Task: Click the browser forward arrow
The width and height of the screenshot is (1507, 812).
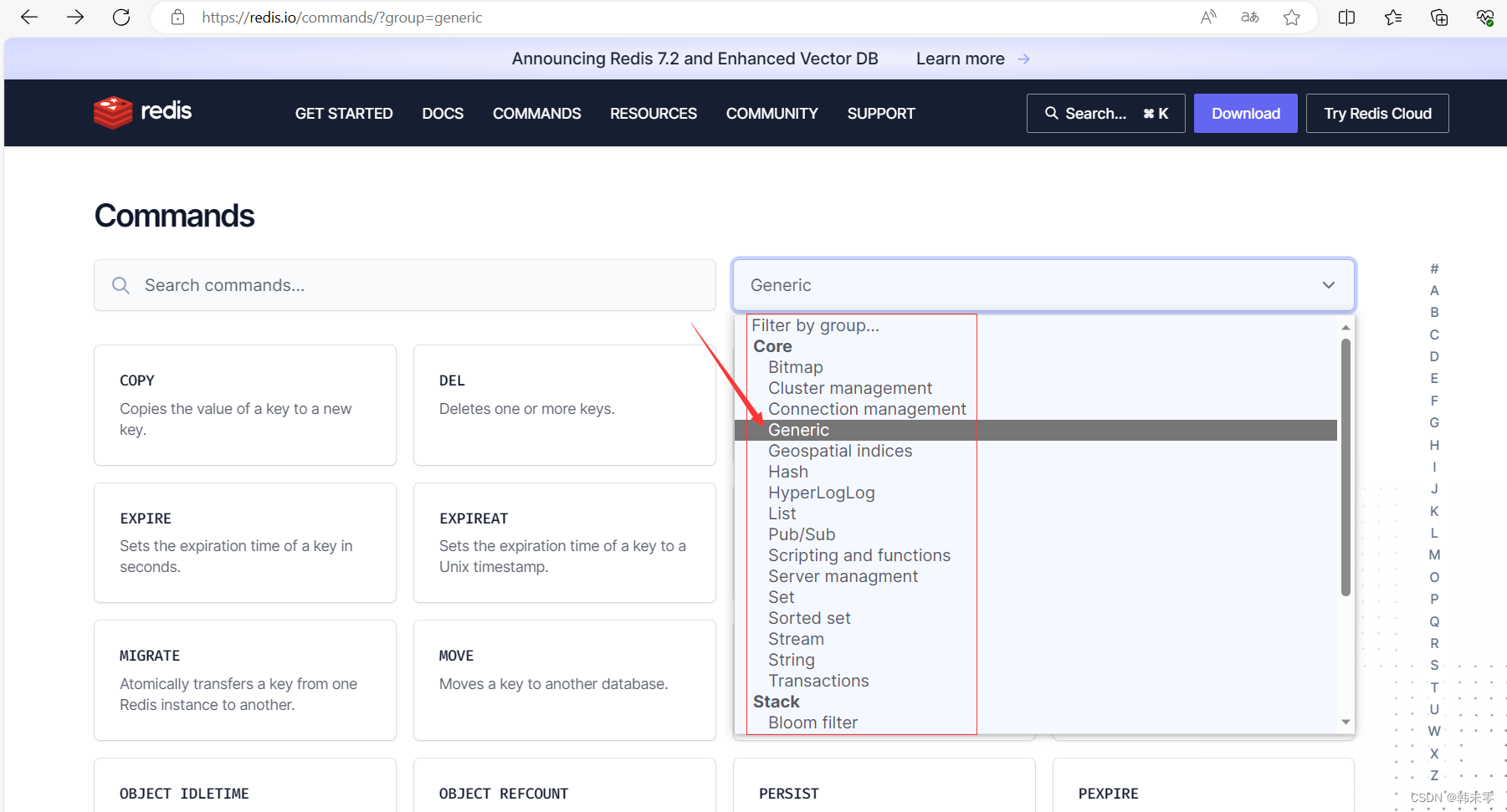Action: [x=75, y=18]
